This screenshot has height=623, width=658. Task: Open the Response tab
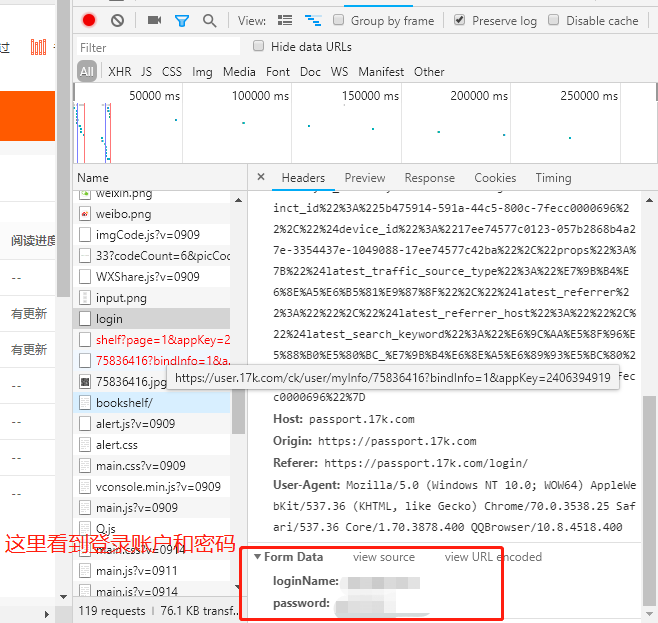pyautogui.click(x=430, y=178)
